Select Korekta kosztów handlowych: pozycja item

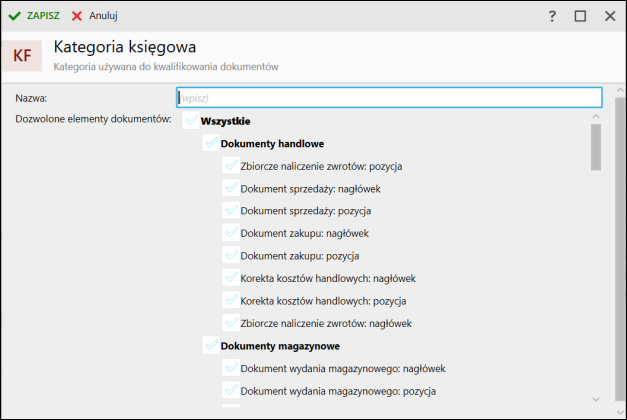point(323,301)
